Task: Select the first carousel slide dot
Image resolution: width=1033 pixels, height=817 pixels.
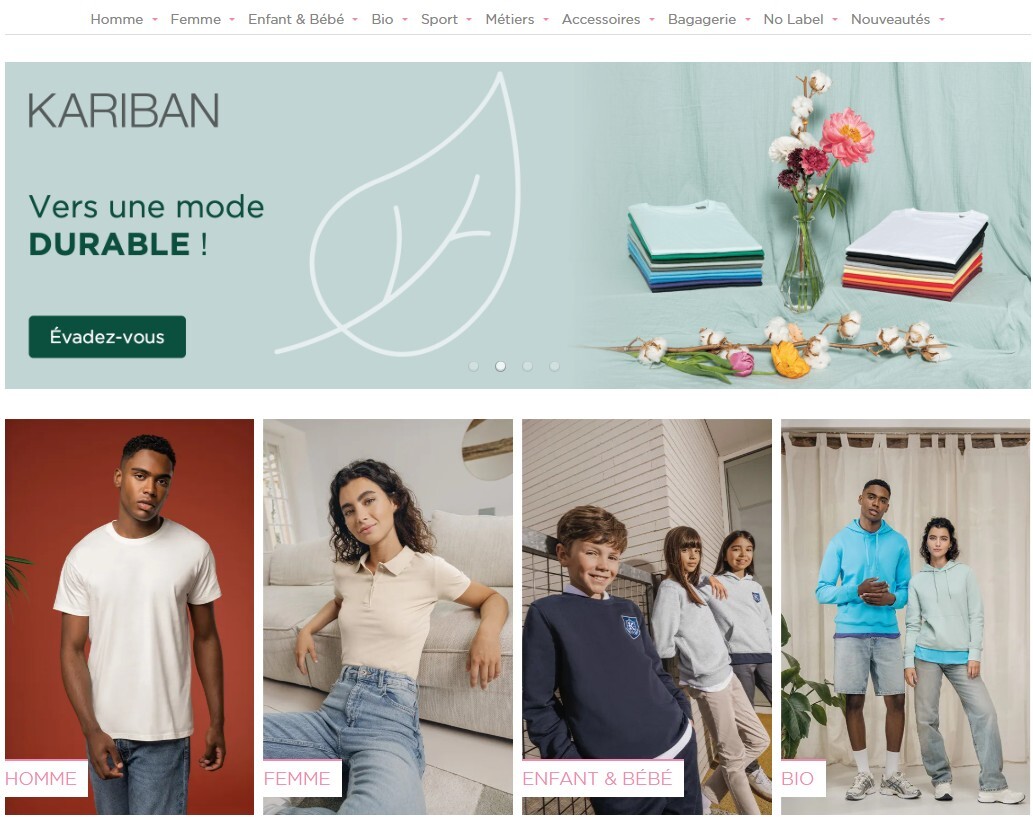Action: coord(473,366)
